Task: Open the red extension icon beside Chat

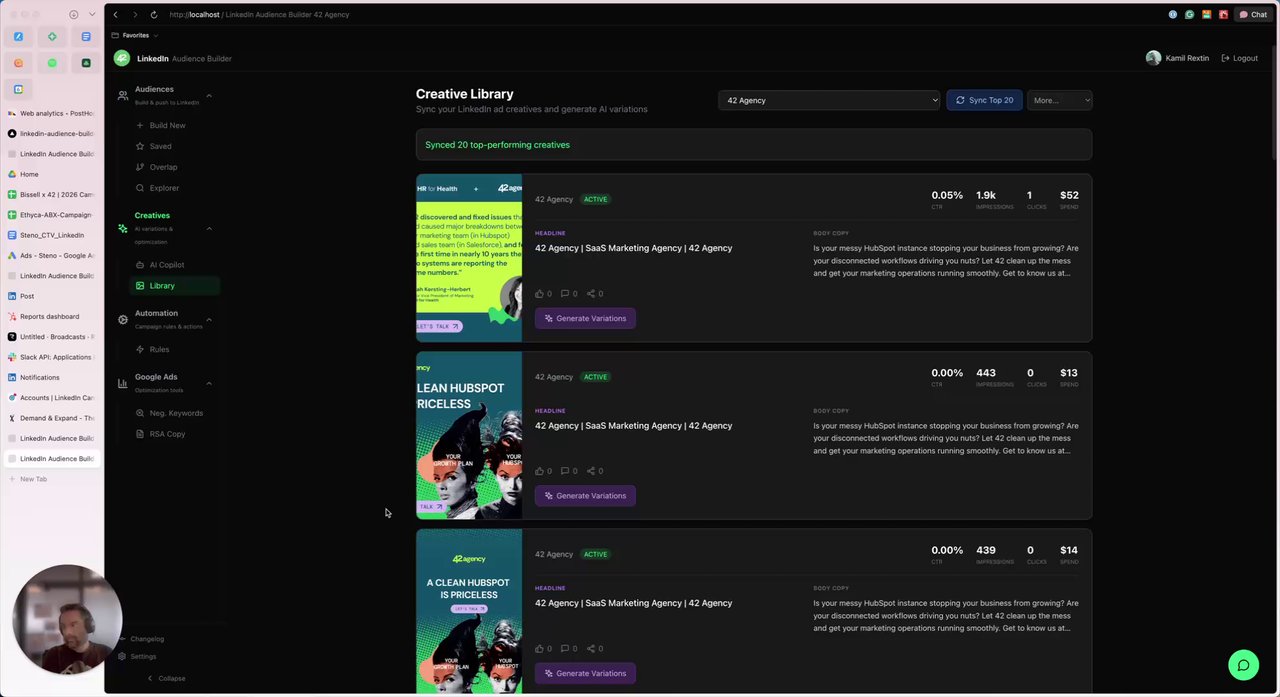Action: 1223,15
